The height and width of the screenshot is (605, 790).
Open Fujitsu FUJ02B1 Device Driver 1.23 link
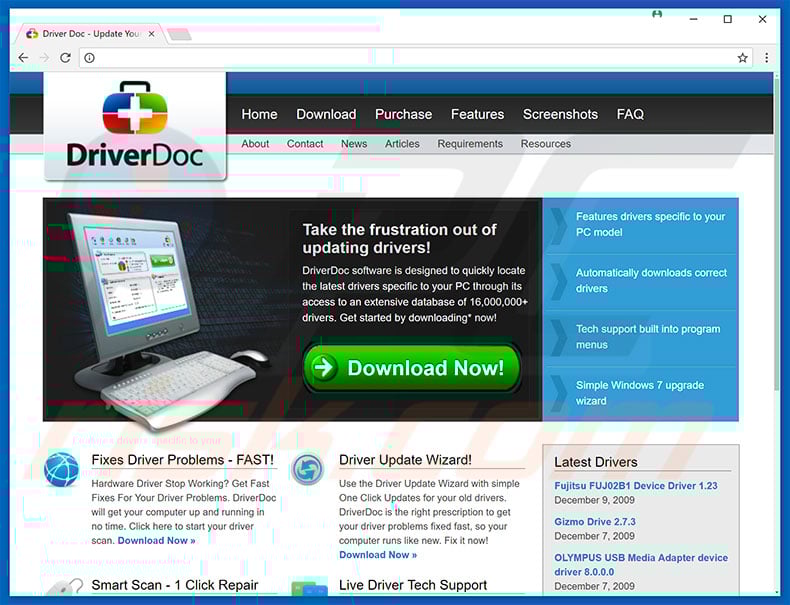[636, 486]
